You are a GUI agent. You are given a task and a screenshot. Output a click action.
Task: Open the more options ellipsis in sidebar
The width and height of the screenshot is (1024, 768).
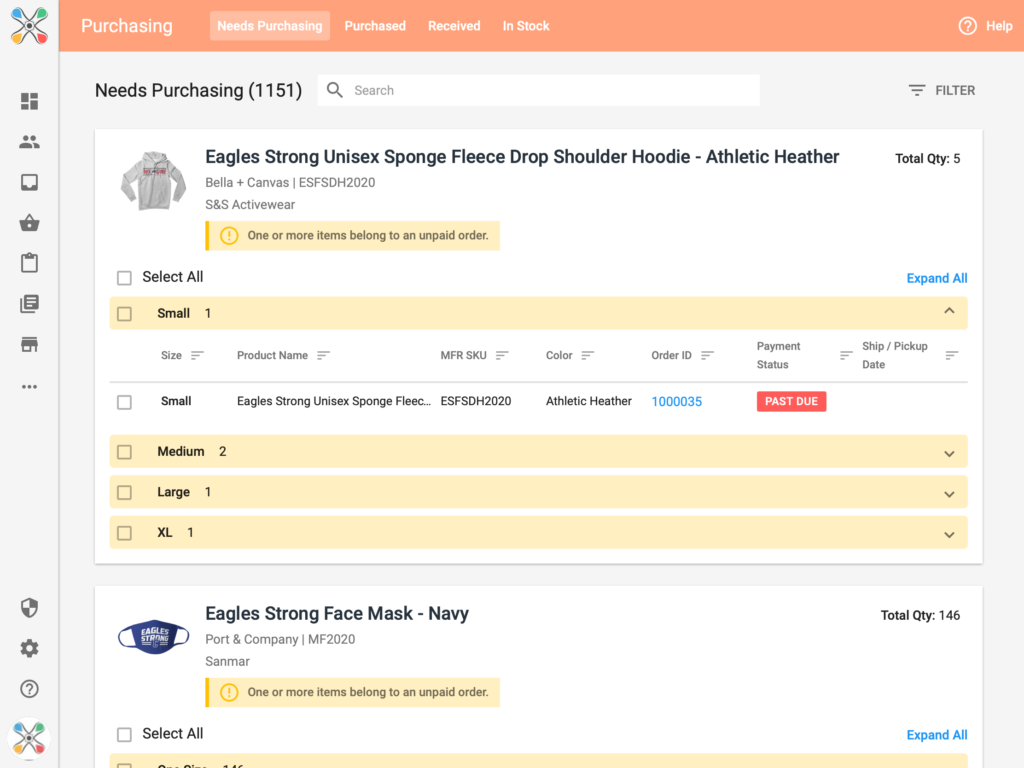pyautogui.click(x=29, y=387)
